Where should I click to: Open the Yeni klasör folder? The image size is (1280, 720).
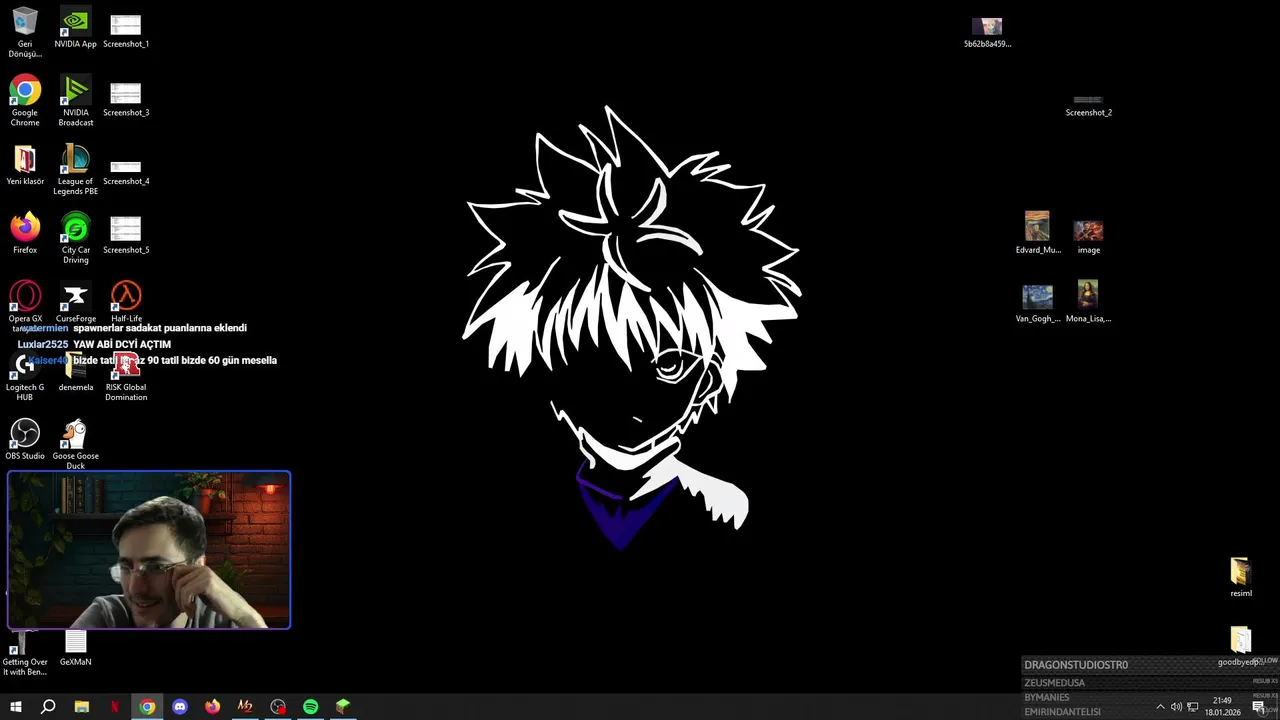[x=25, y=166]
